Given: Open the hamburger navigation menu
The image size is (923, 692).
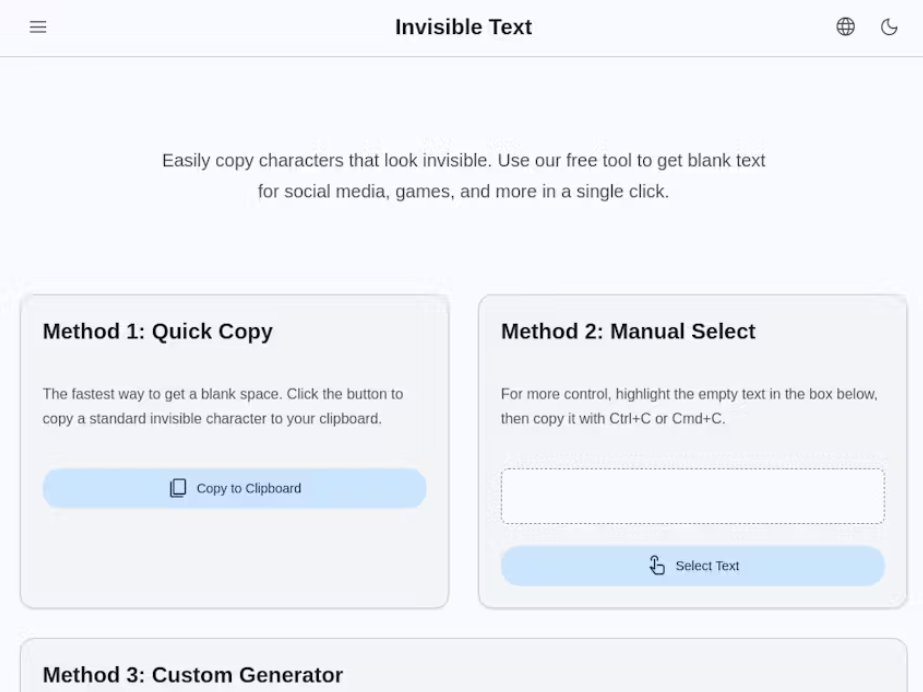Looking at the screenshot, I should pos(38,27).
